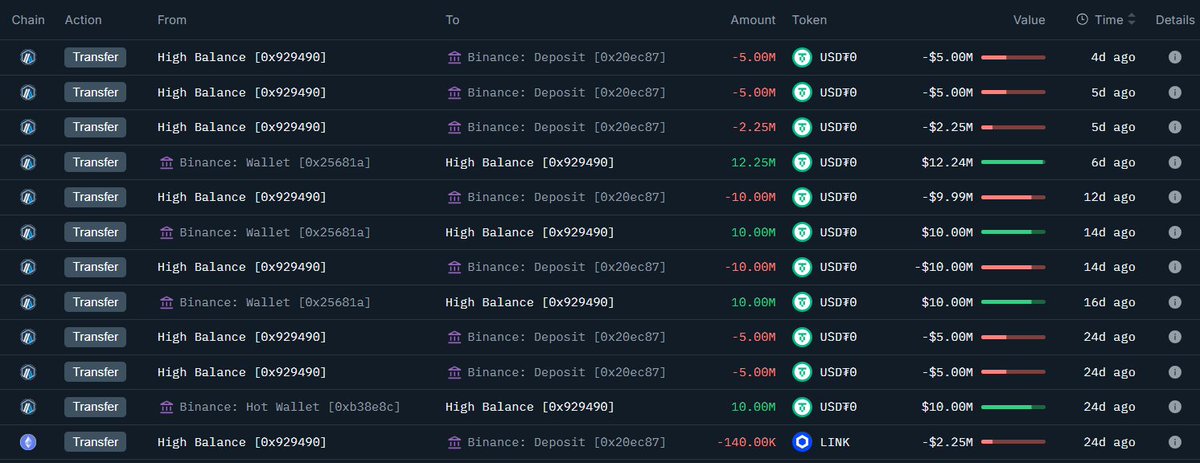Click the Details column header
This screenshot has height=463, width=1200.
[1175, 20]
